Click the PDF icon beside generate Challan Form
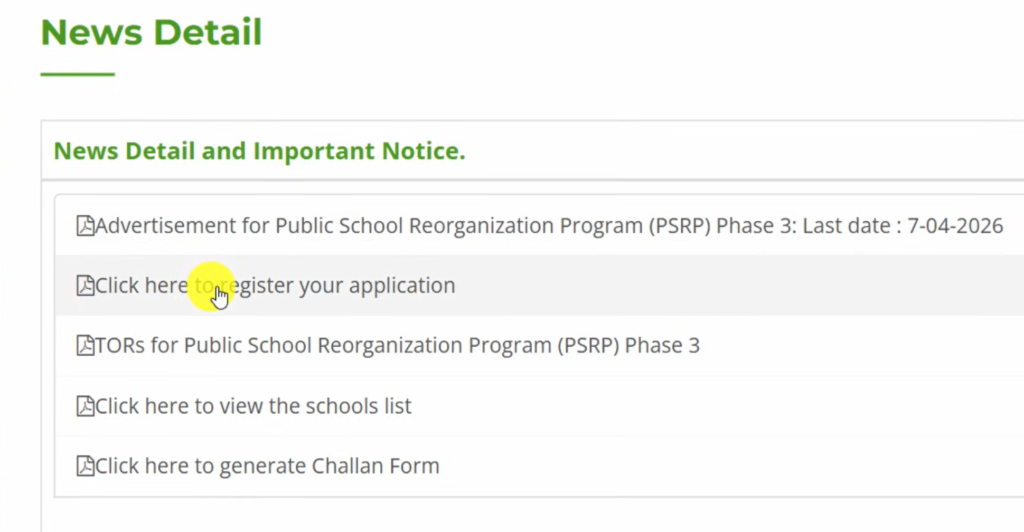1024x532 pixels. (x=86, y=466)
